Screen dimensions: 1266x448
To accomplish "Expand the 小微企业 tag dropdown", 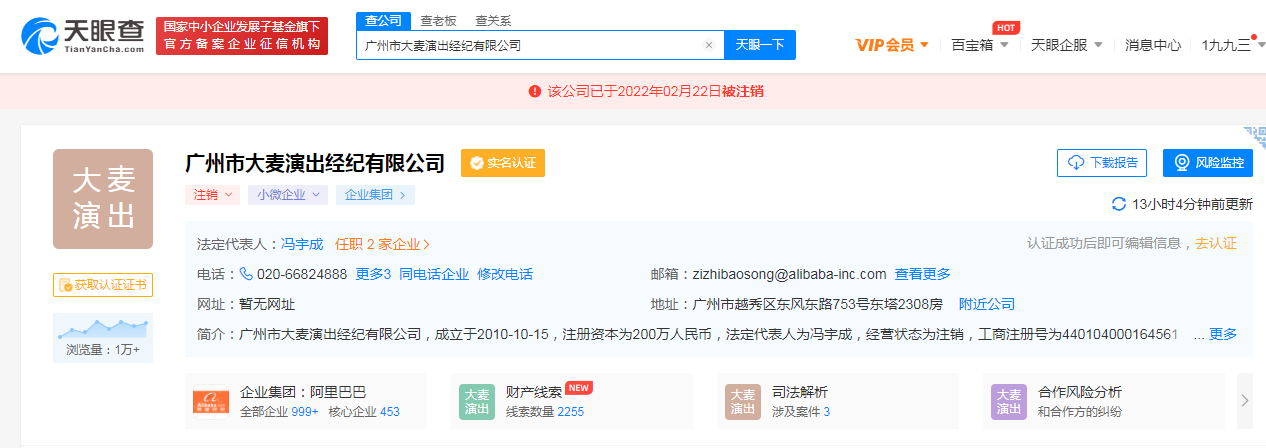I will [288, 195].
